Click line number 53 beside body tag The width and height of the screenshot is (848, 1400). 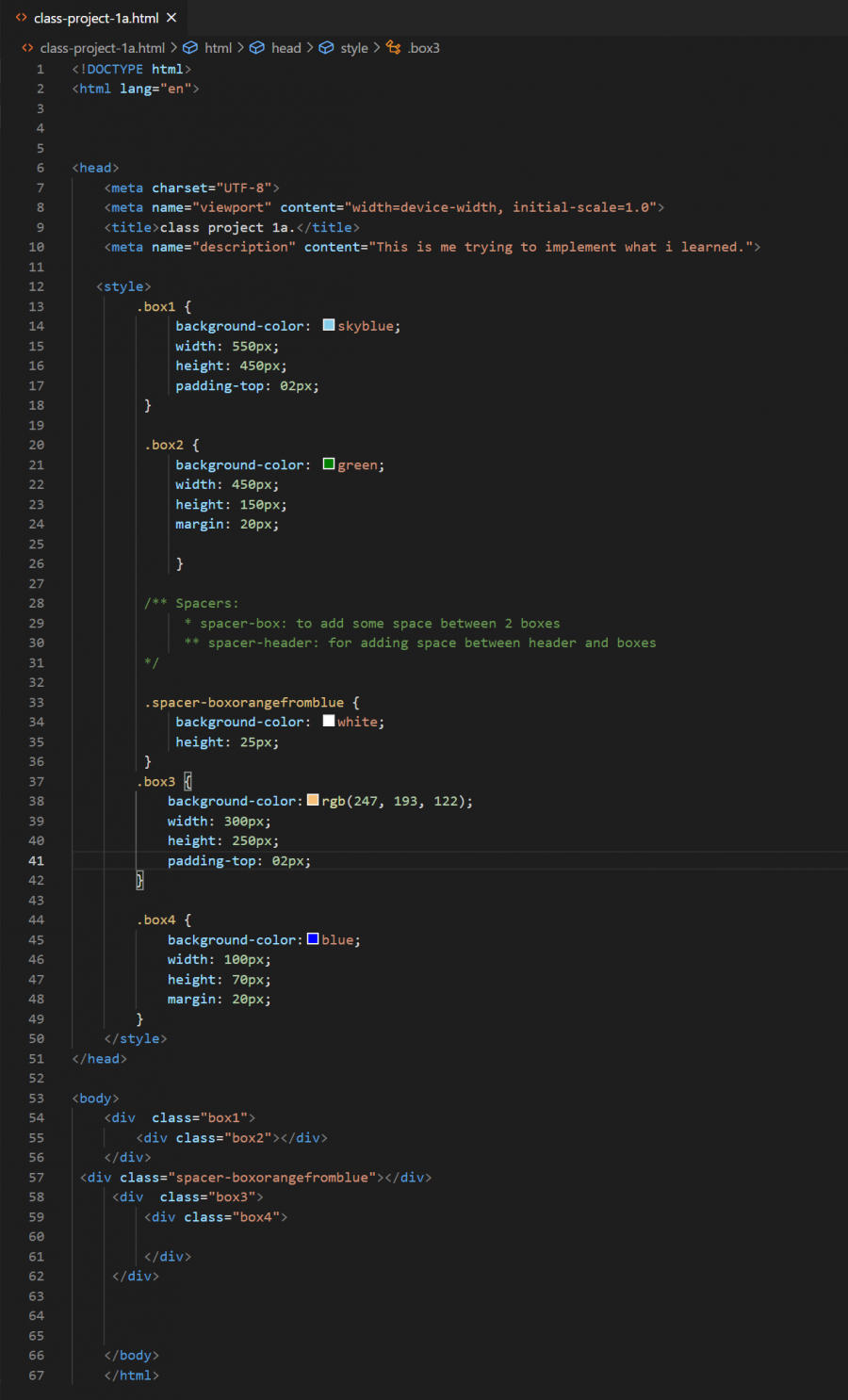coord(36,1098)
